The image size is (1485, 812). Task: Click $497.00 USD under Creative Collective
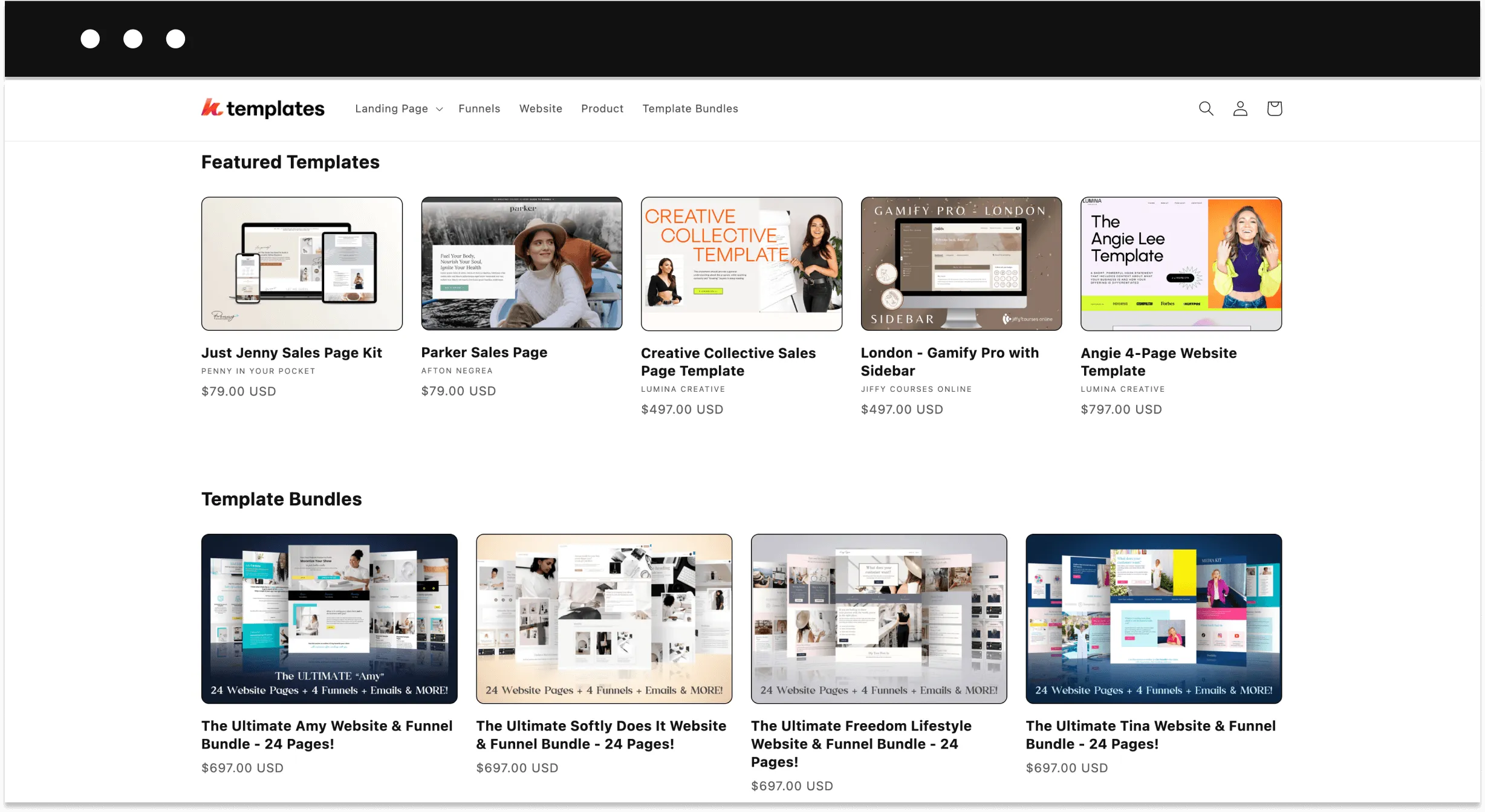pyautogui.click(x=682, y=409)
